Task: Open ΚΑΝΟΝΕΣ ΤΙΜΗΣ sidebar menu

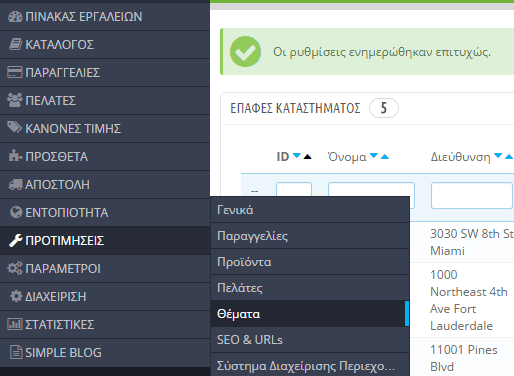Action: 105,129
